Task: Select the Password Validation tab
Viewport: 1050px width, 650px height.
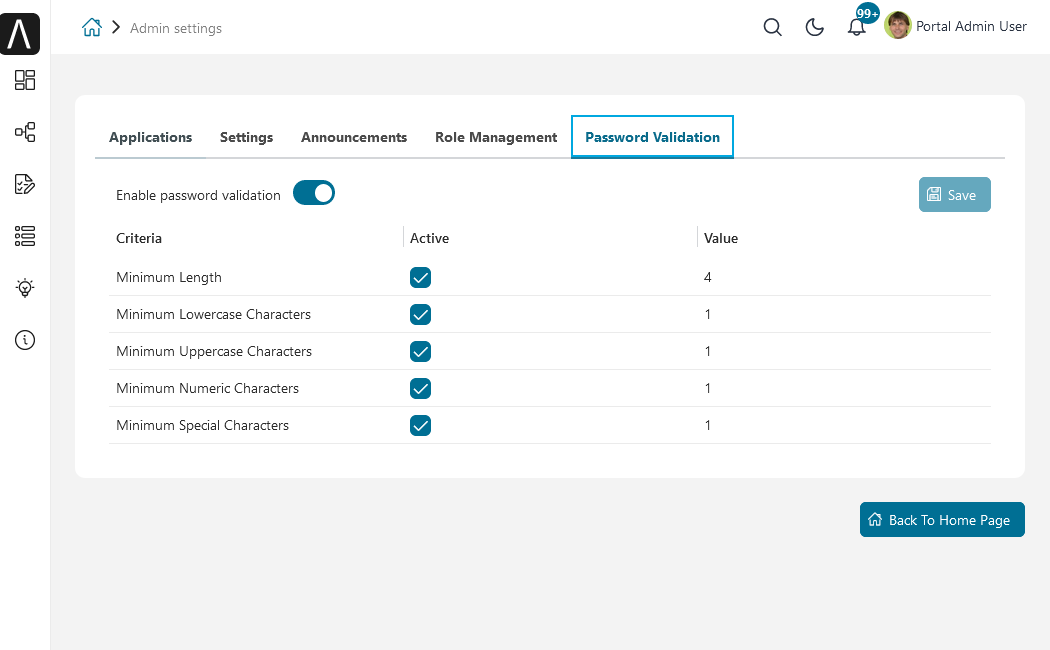Action: click(x=652, y=137)
